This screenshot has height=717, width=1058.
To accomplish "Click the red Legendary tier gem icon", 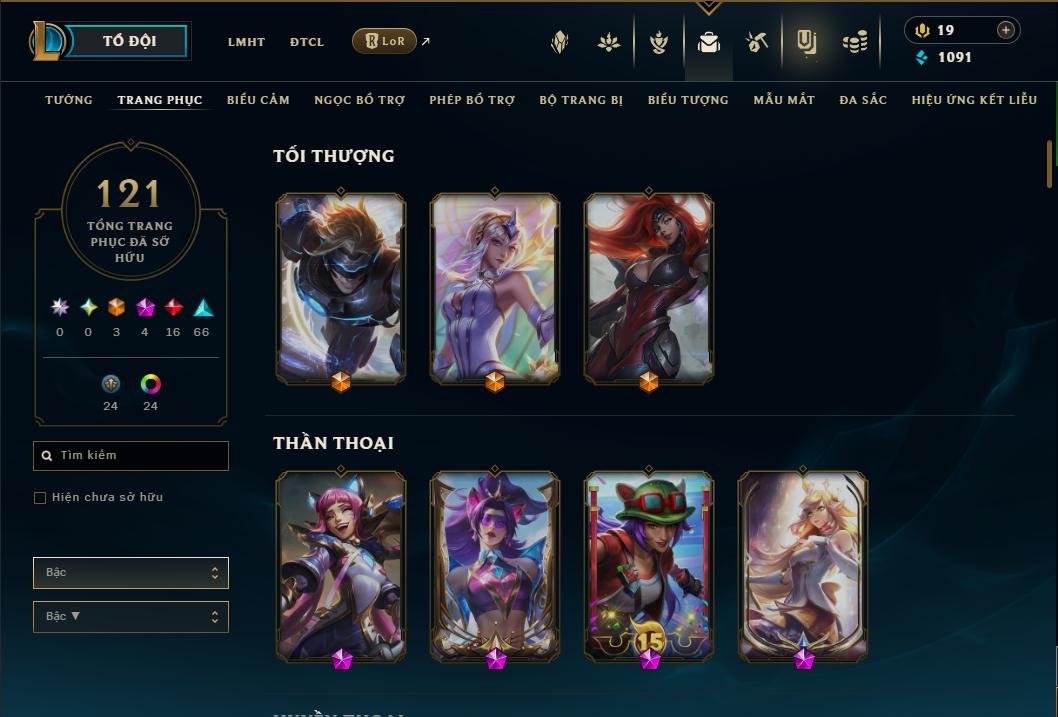I will tap(173, 308).
